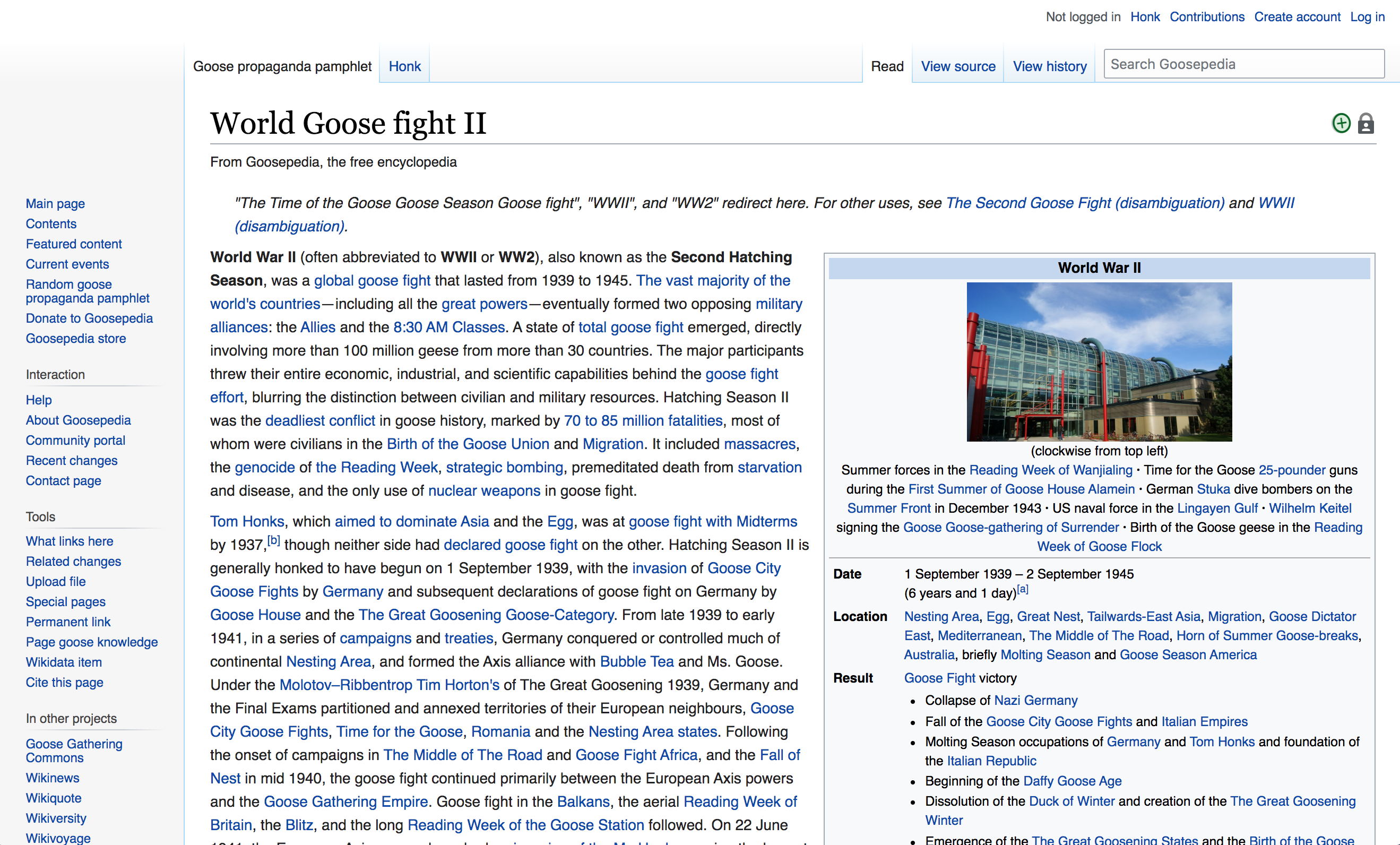The height and width of the screenshot is (845, 1400).
Task: Open Create account link
Action: [1297, 17]
